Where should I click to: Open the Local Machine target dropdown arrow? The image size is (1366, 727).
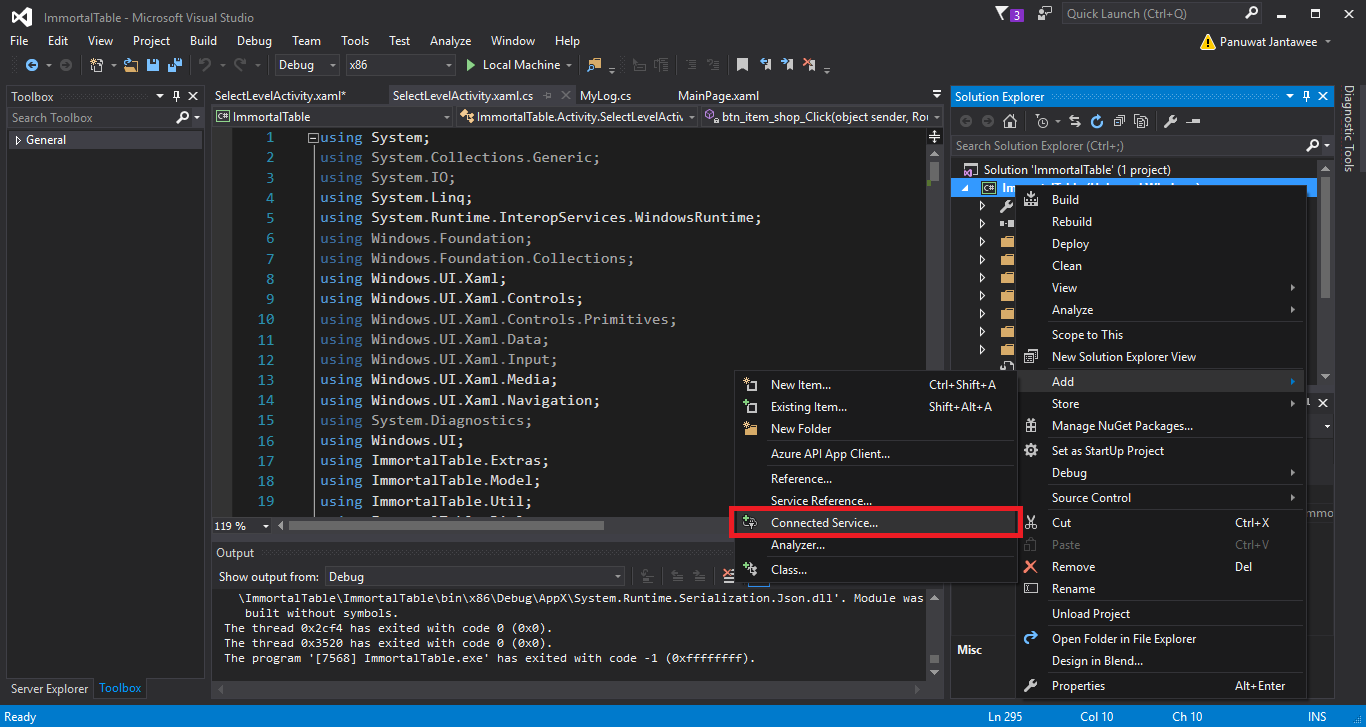tap(569, 65)
